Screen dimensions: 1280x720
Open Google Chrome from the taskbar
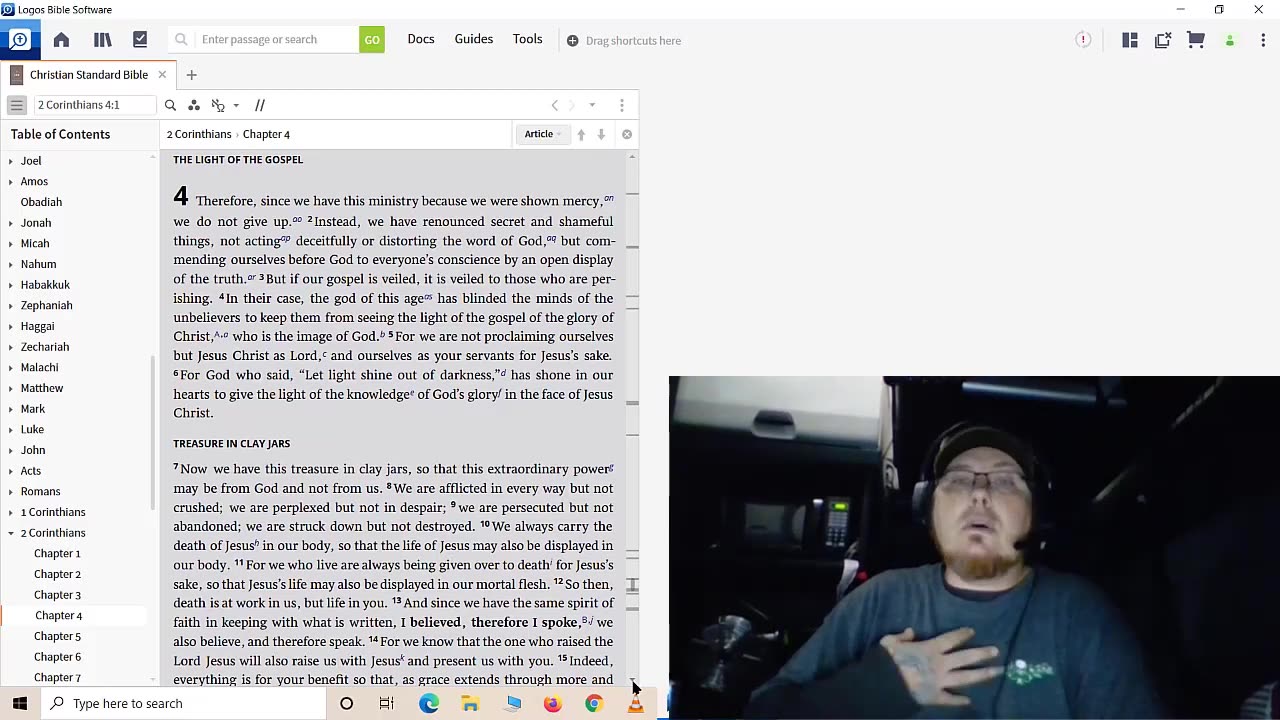click(594, 704)
